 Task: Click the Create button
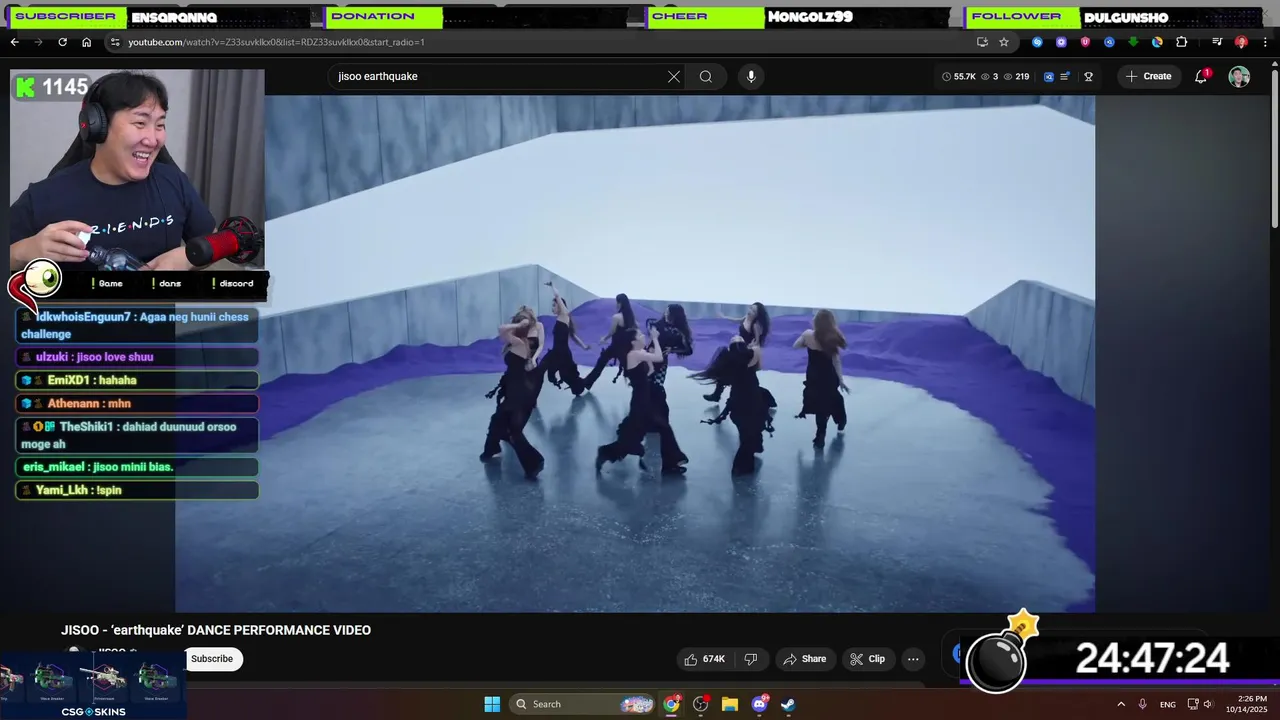pos(1148,76)
